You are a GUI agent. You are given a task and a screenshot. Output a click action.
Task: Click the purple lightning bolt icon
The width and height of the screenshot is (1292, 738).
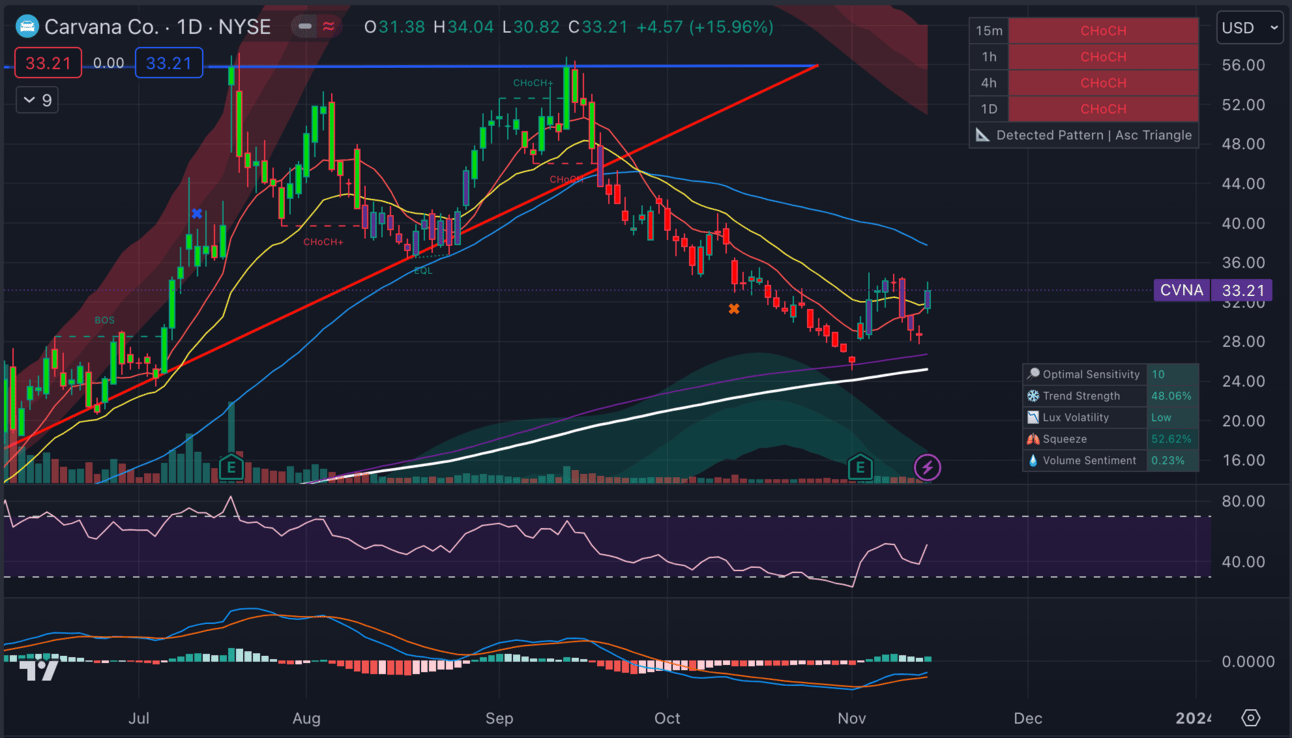point(927,467)
